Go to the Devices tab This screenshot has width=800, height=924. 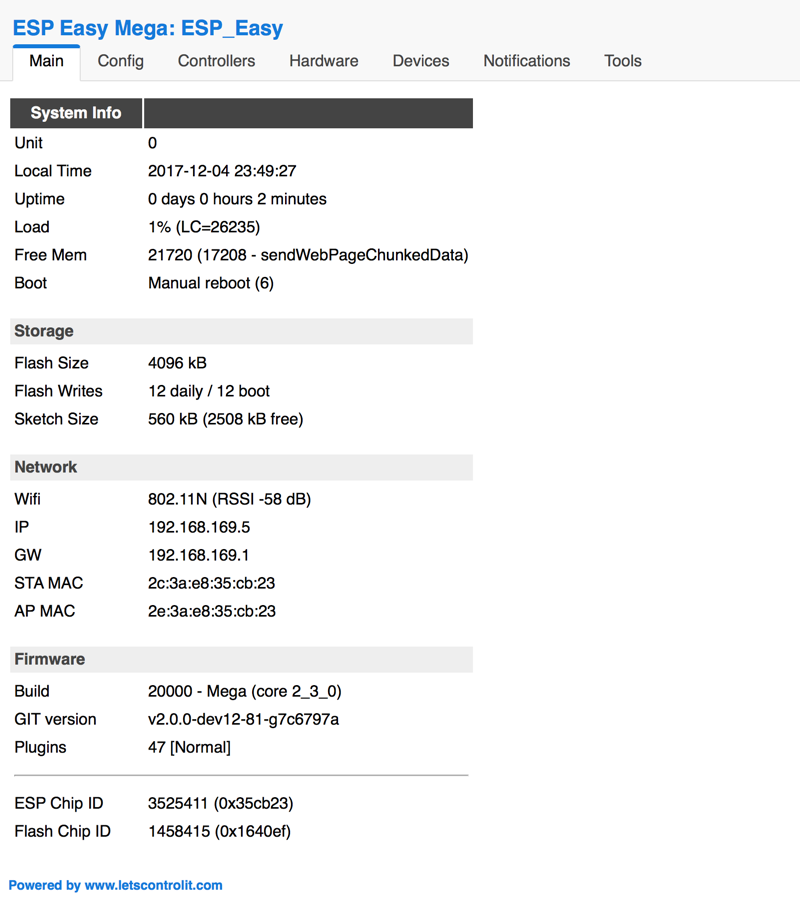(x=420, y=61)
